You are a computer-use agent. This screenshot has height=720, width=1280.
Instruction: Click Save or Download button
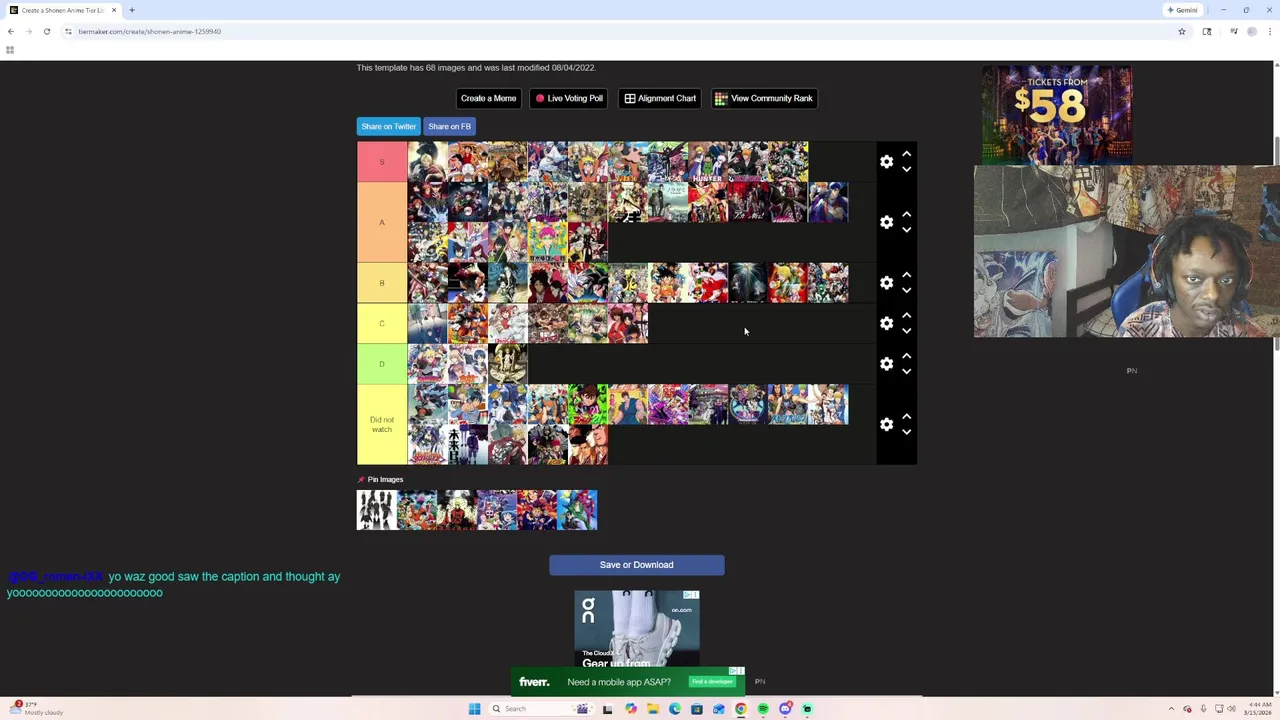[x=636, y=565]
